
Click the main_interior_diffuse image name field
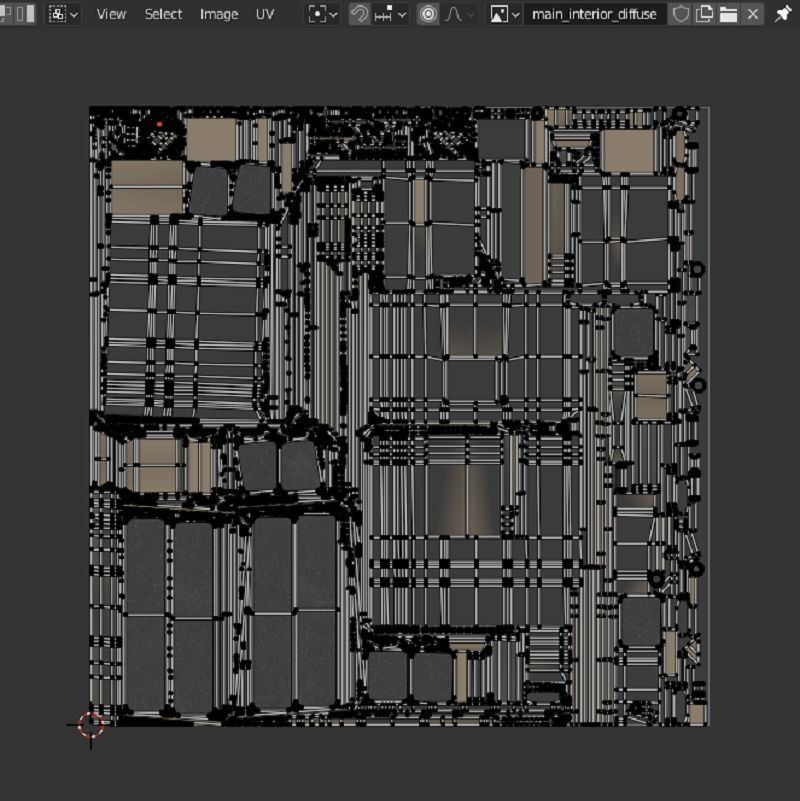tap(594, 14)
